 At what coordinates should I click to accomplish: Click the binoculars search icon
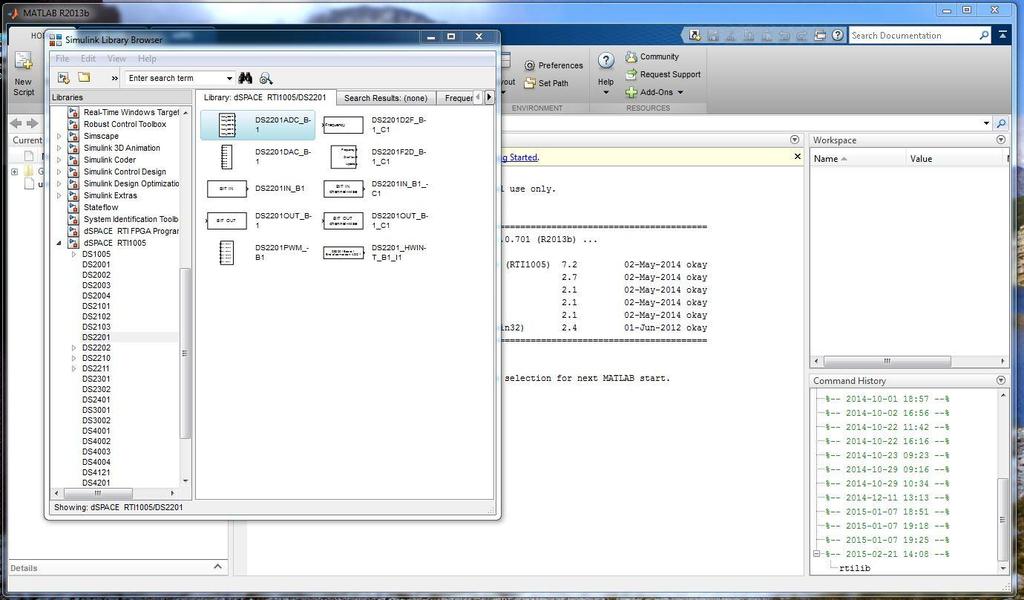click(x=245, y=78)
